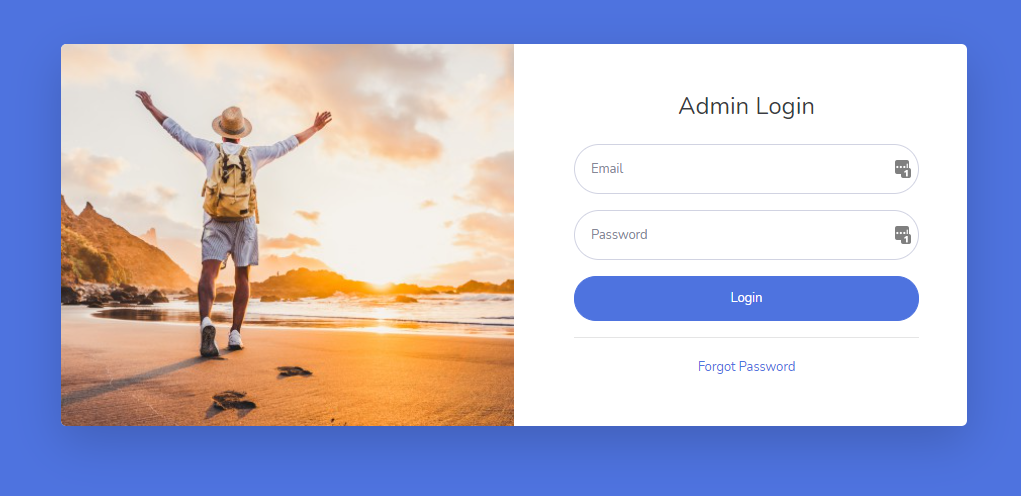This screenshot has height=496, width=1021.
Task: Click the white space under Forgot Password
Action: click(x=746, y=400)
